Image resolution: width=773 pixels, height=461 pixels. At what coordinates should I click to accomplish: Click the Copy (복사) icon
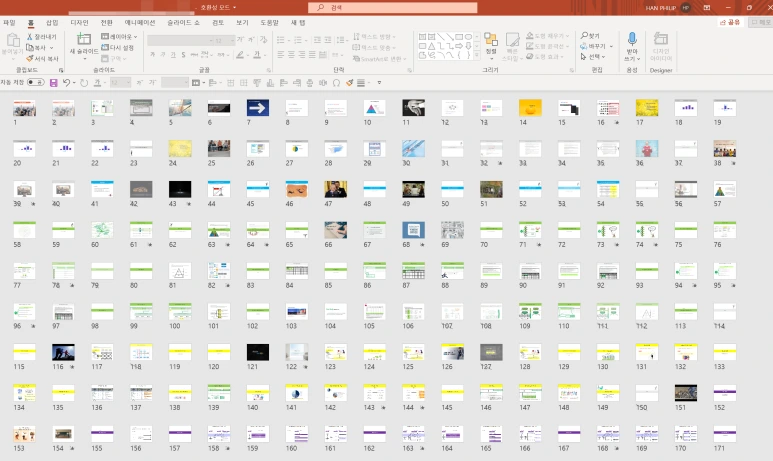(x=30, y=48)
